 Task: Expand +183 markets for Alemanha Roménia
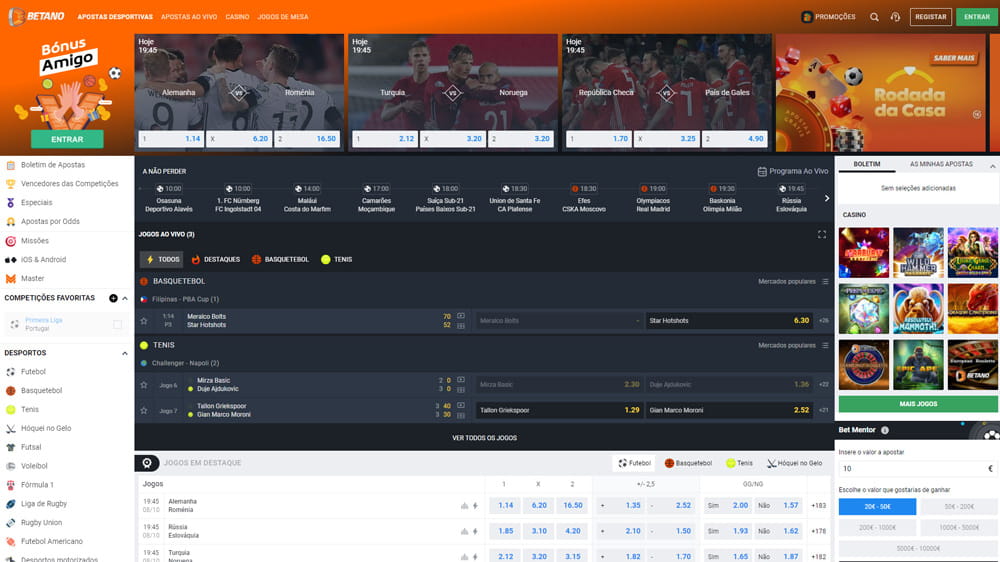(818, 506)
